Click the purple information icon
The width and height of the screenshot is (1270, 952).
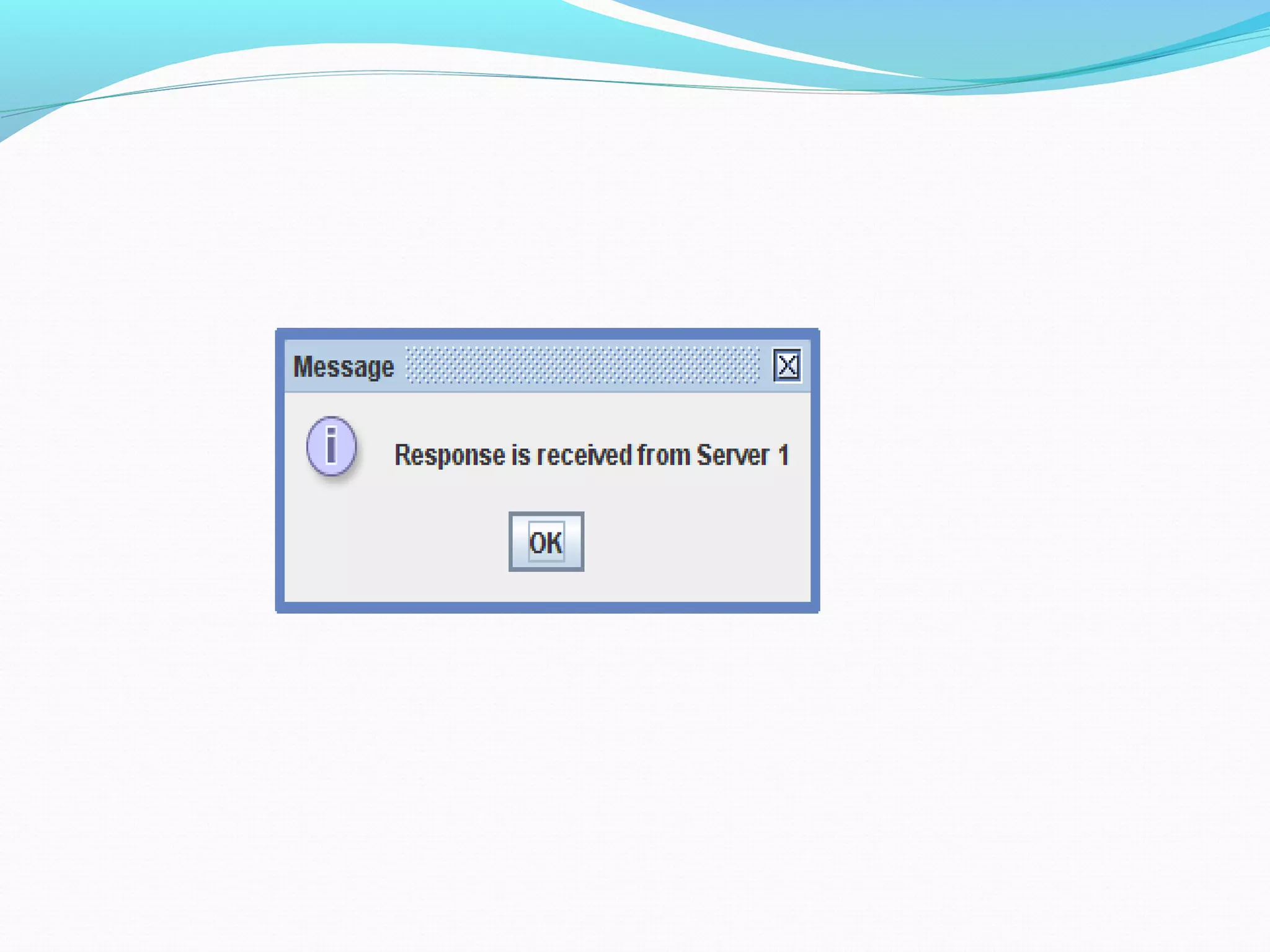pyautogui.click(x=332, y=446)
